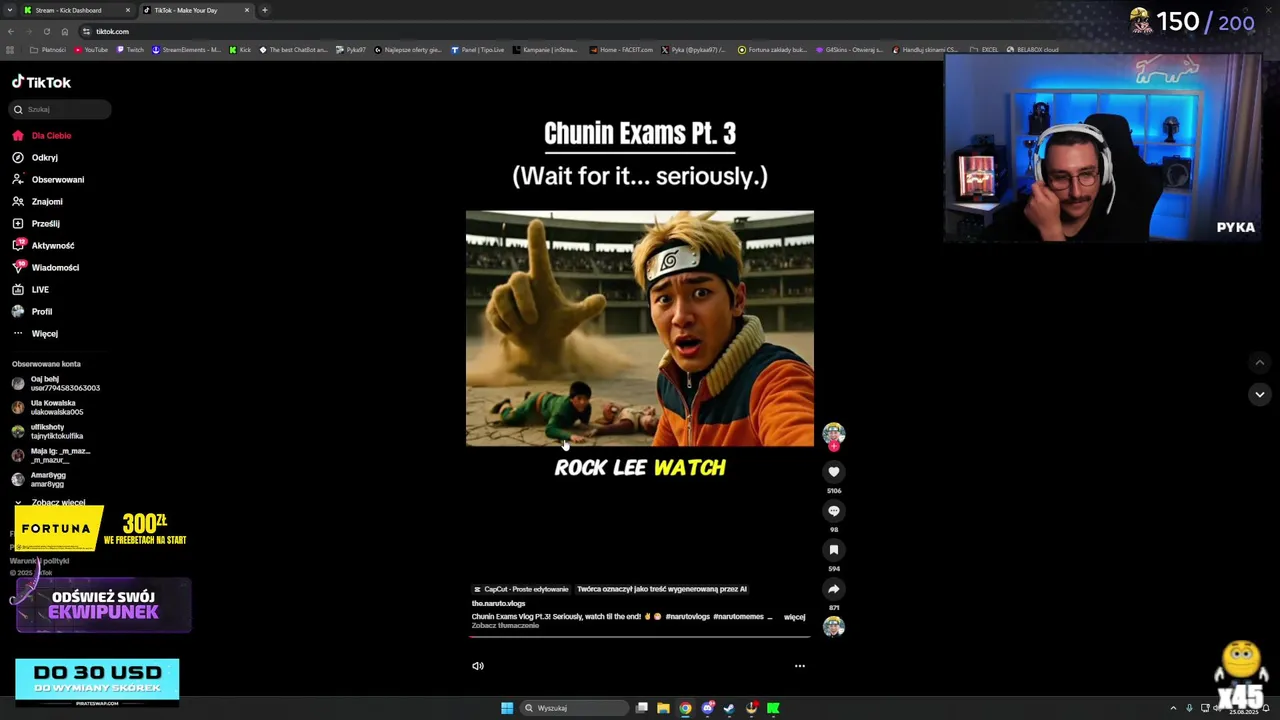Open the creator avatar above the like button
This screenshot has height=720, width=1280.
coord(834,433)
